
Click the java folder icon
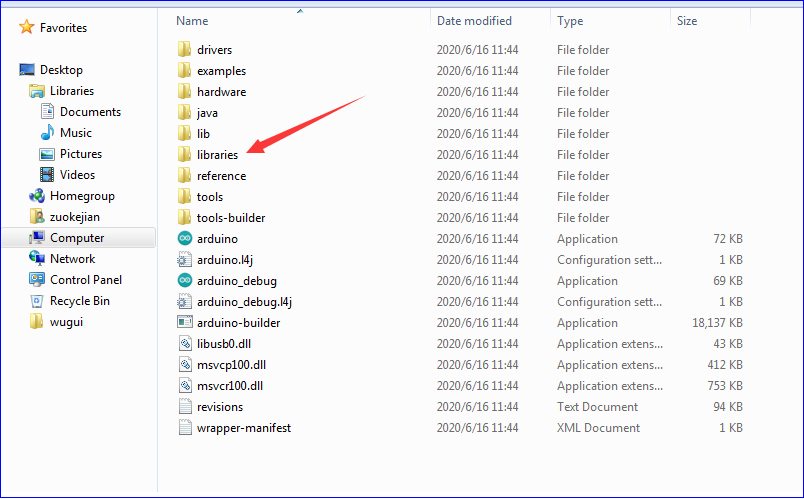click(185, 113)
